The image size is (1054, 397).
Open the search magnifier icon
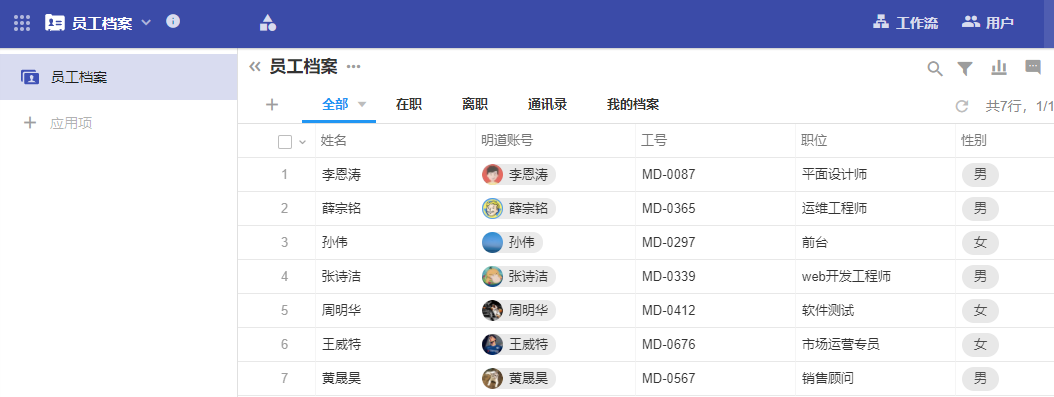coord(934,69)
